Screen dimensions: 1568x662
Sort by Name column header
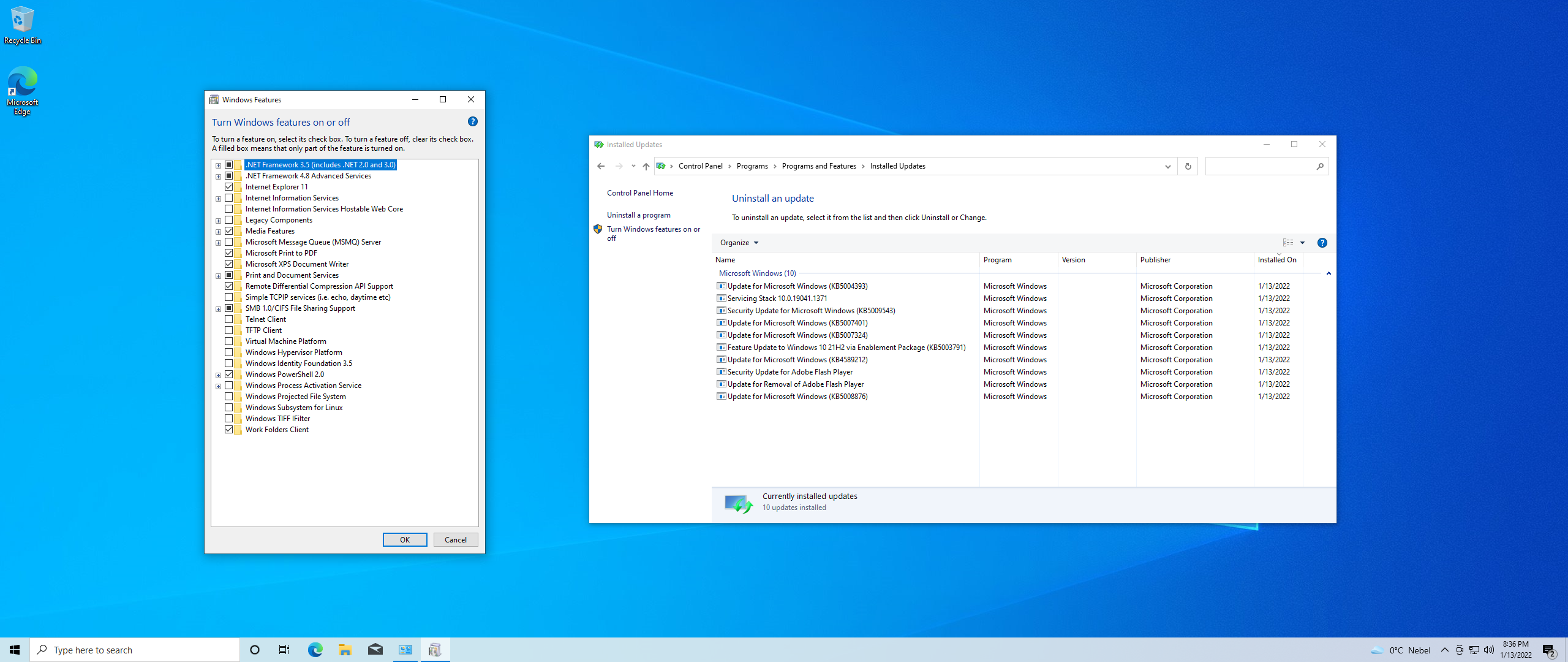(x=846, y=260)
